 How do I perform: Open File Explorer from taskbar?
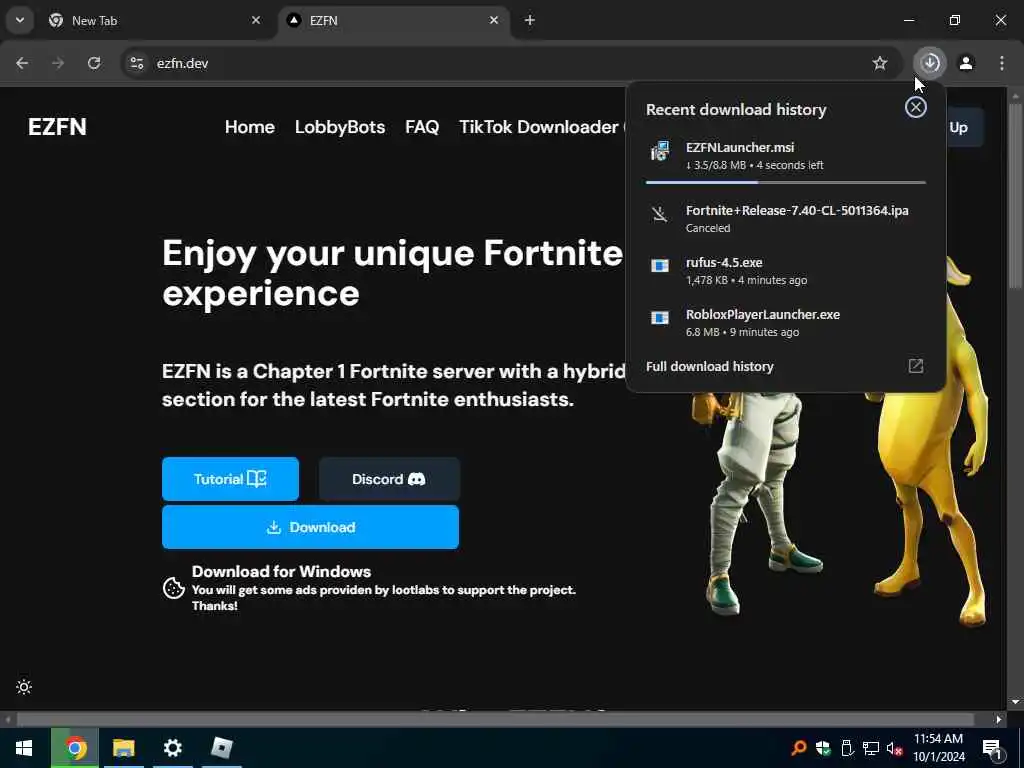point(123,748)
